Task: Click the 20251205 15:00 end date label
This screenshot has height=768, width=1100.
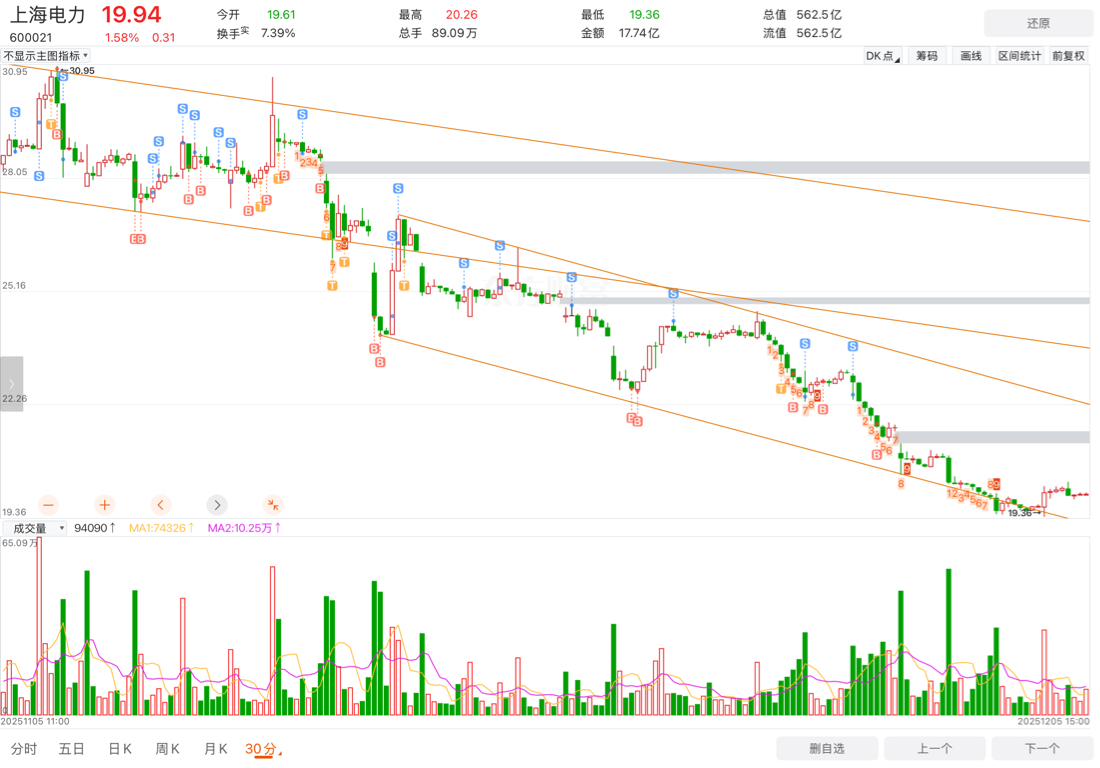Action: [x=1053, y=721]
